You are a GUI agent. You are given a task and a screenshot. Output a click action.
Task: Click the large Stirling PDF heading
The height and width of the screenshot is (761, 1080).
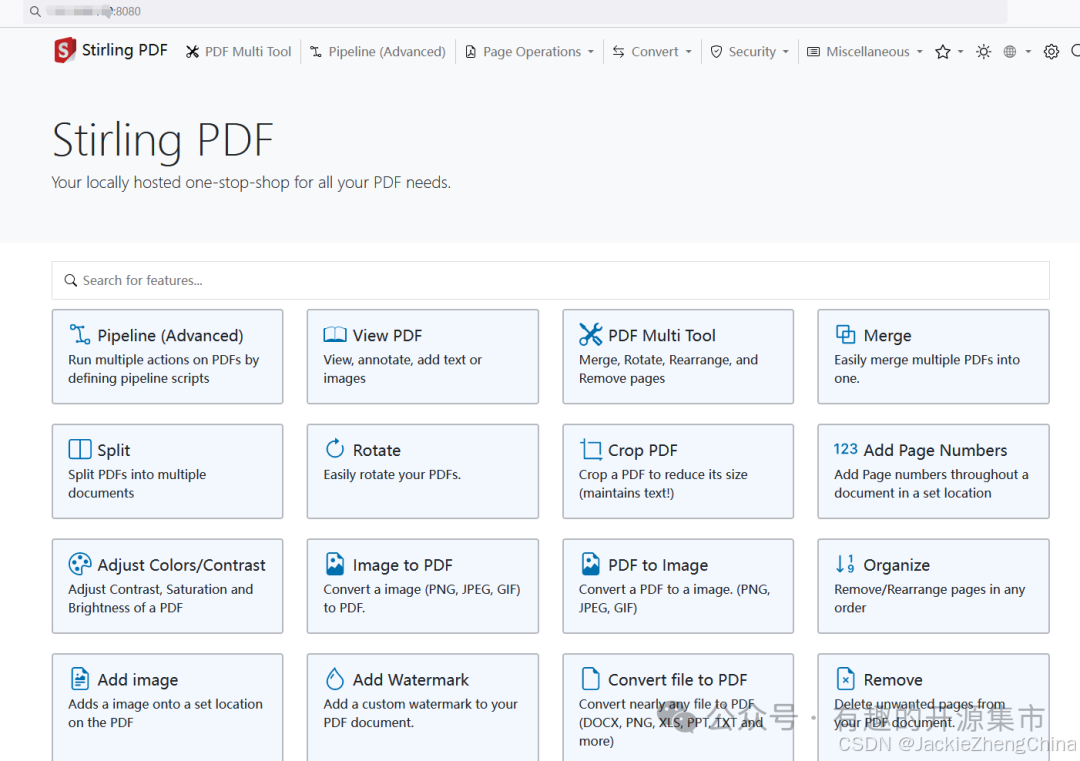[163, 140]
